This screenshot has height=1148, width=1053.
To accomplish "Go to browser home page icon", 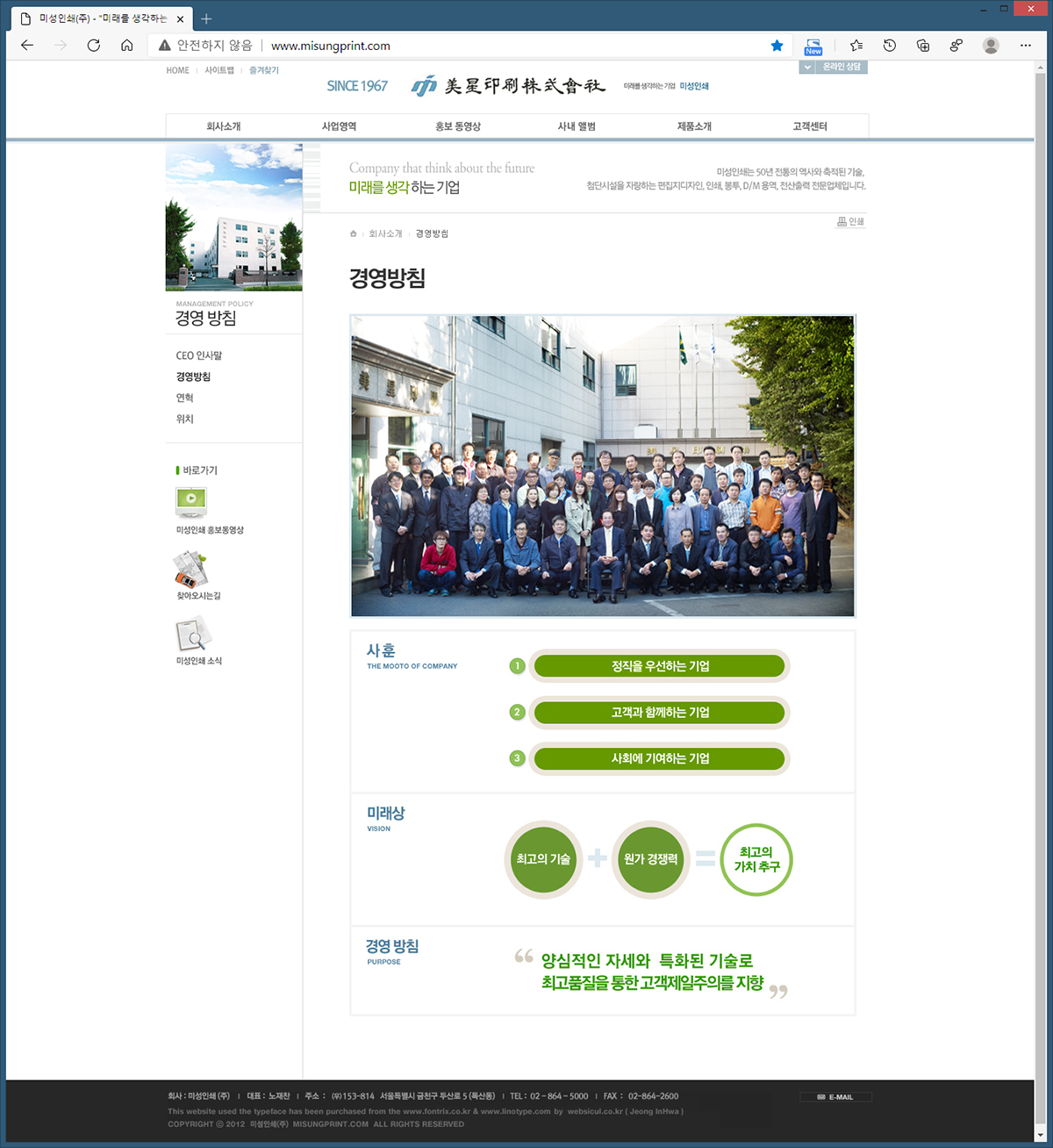I will pos(127,46).
